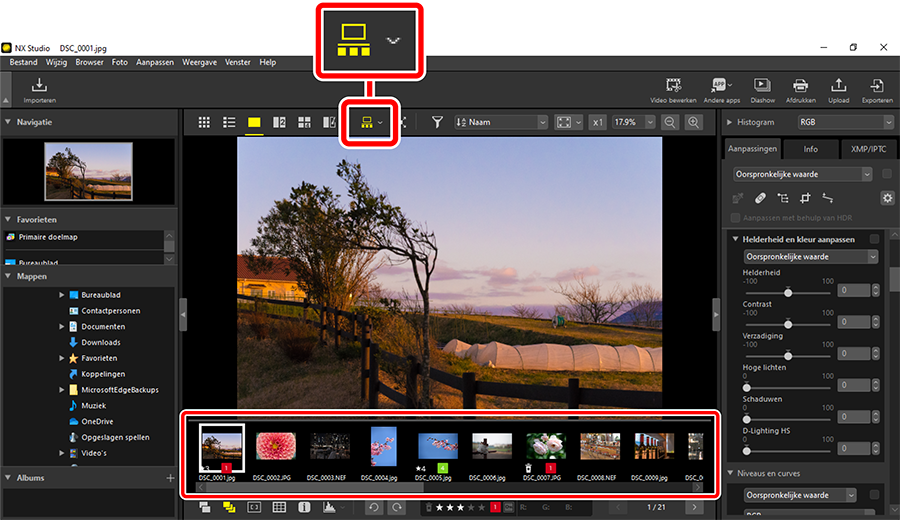Collapse the right panel via edge arrow

point(716,315)
